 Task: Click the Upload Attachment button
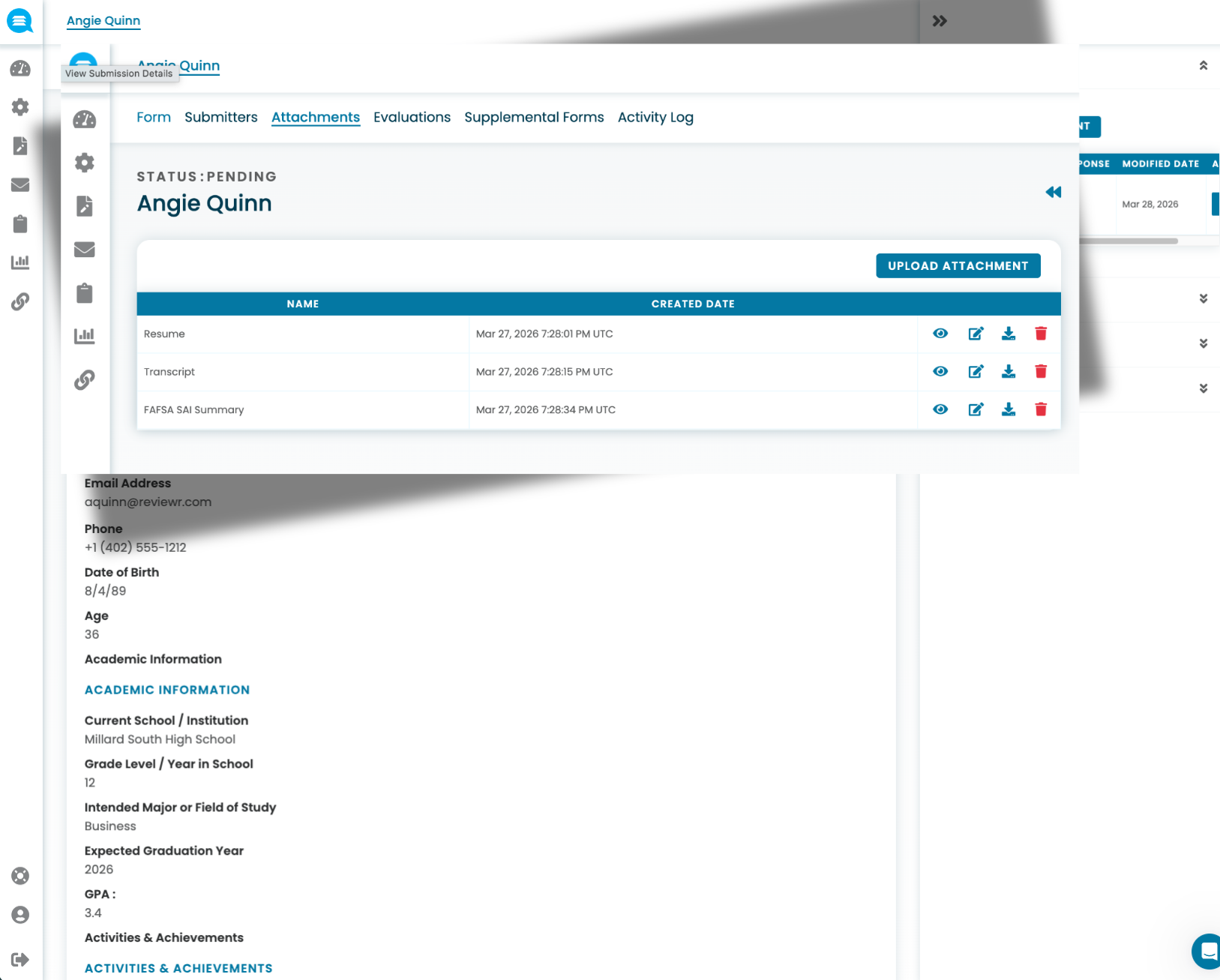pos(958,265)
